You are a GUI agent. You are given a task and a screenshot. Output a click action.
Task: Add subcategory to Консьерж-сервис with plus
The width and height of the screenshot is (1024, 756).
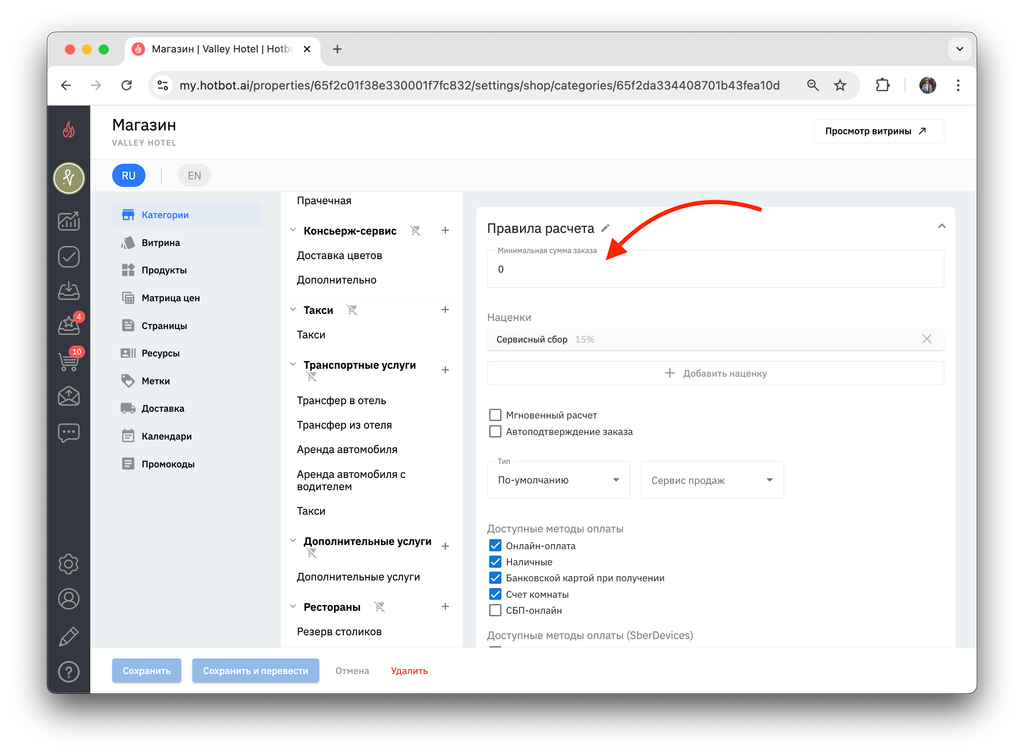pyautogui.click(x=445, y=230)
